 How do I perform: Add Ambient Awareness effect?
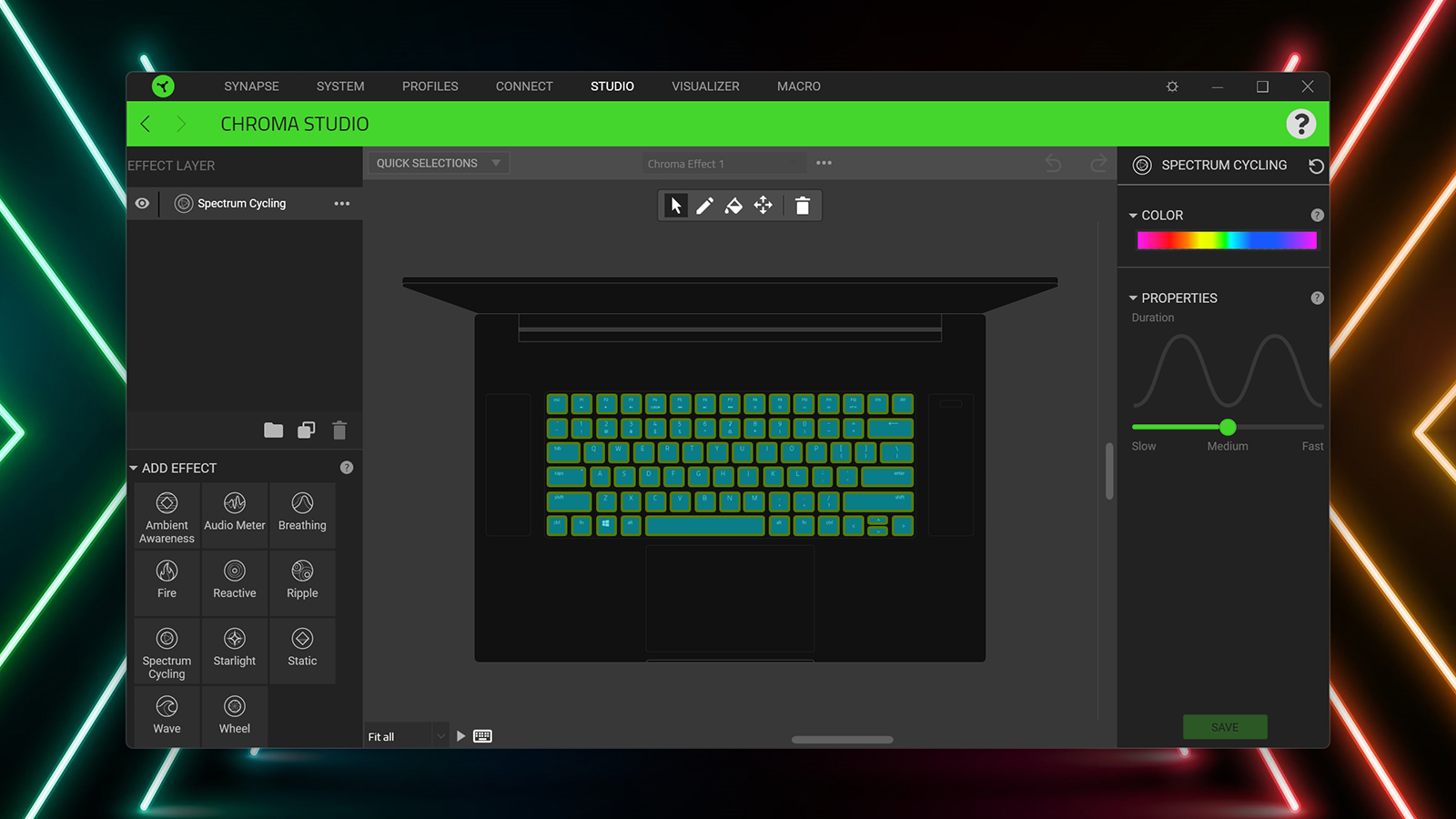point(167,516)
